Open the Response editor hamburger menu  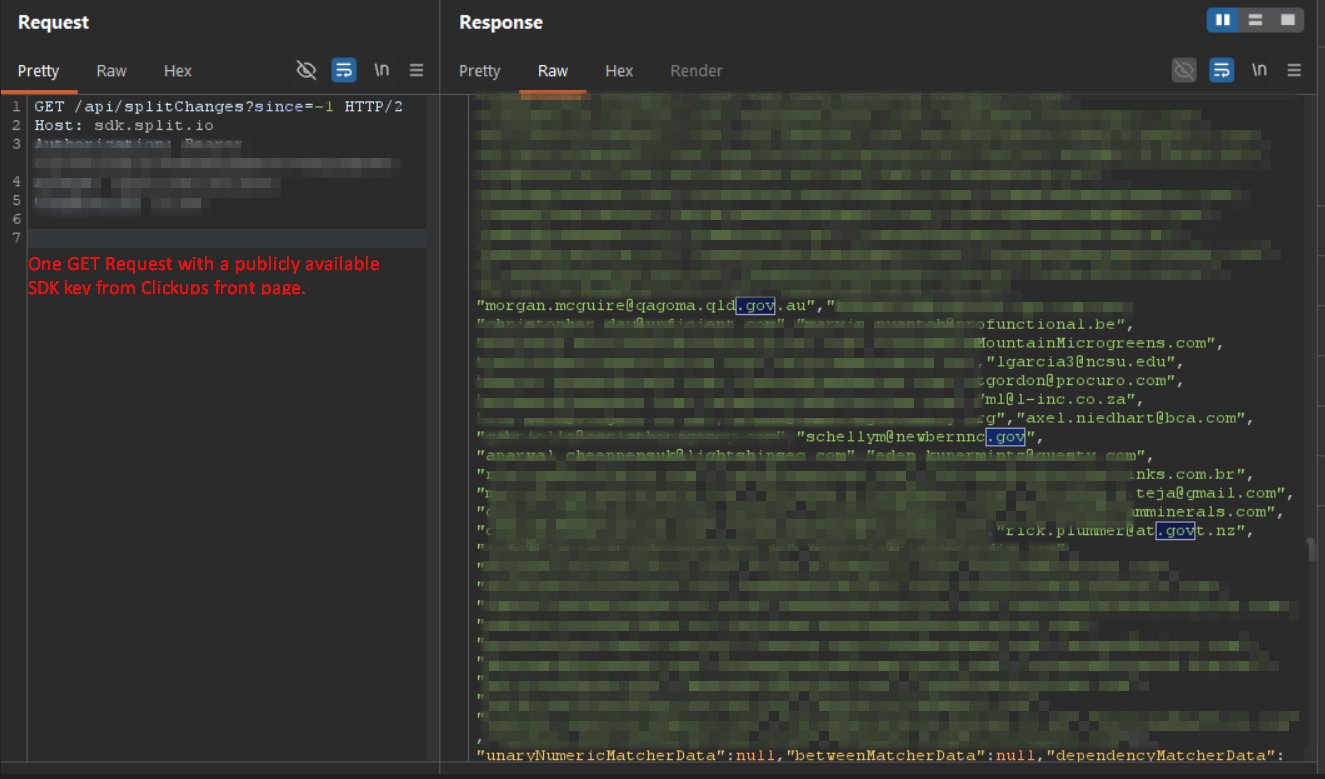pos(1295,70)
